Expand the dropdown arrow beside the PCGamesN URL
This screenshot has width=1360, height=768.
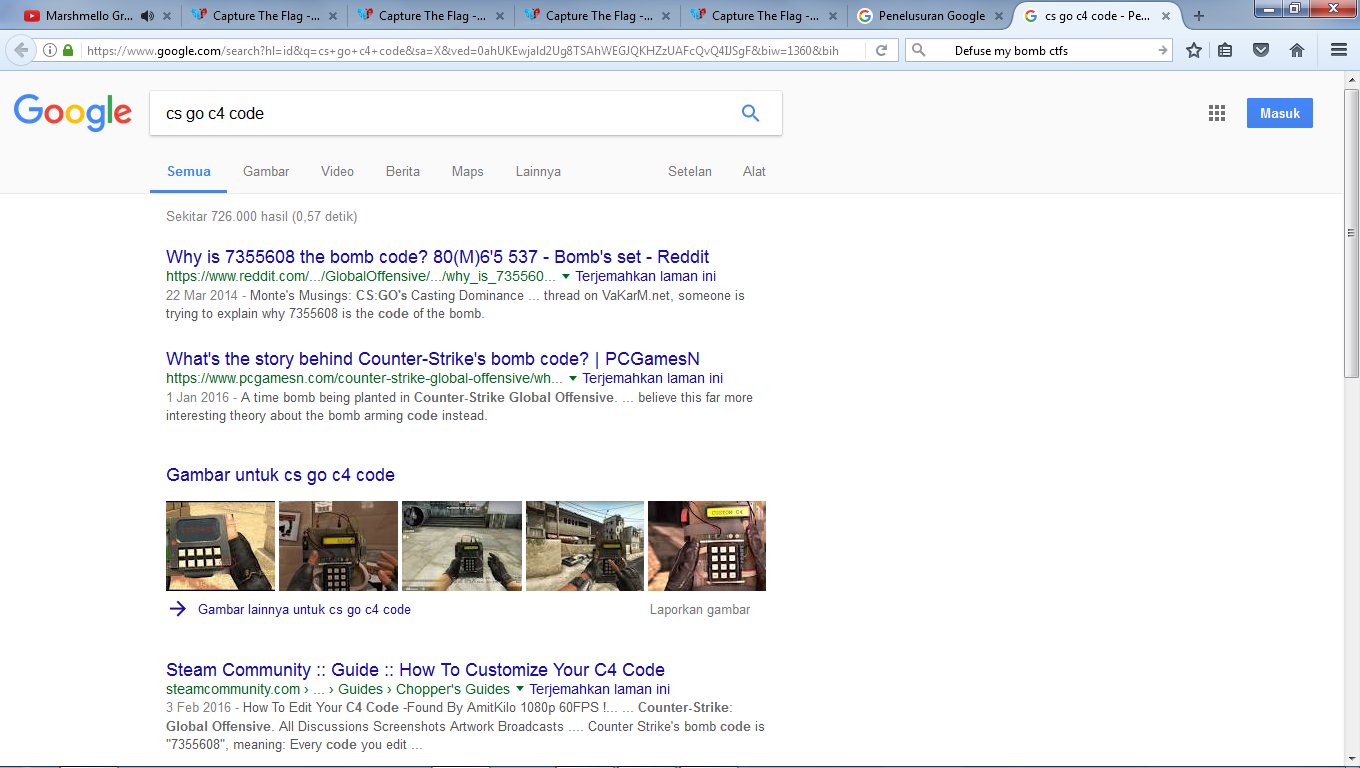573,378
